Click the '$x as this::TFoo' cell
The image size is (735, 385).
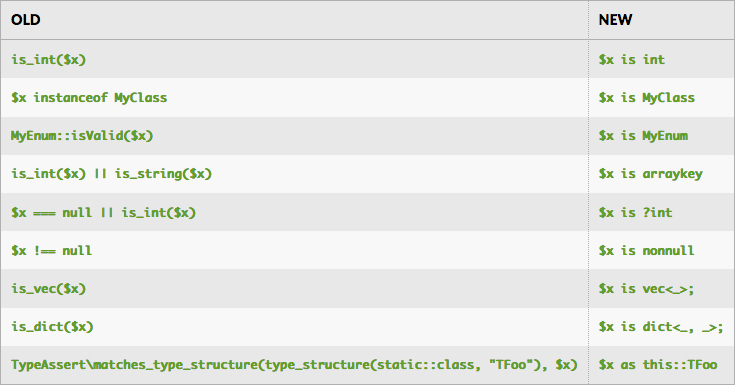pyautogui.click(x=658, y=365)
